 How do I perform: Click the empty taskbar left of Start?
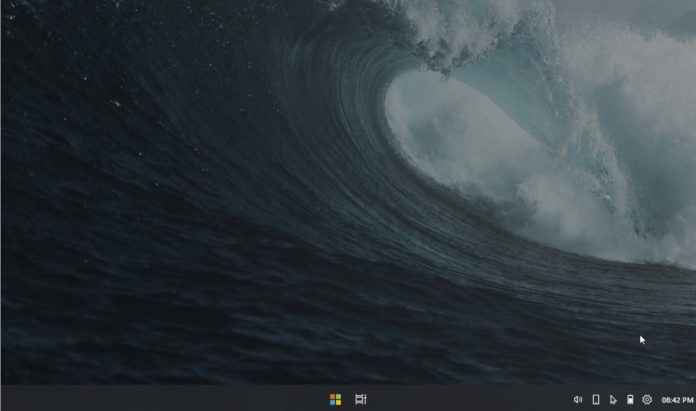pyautogui.click(x=150, y=399)
